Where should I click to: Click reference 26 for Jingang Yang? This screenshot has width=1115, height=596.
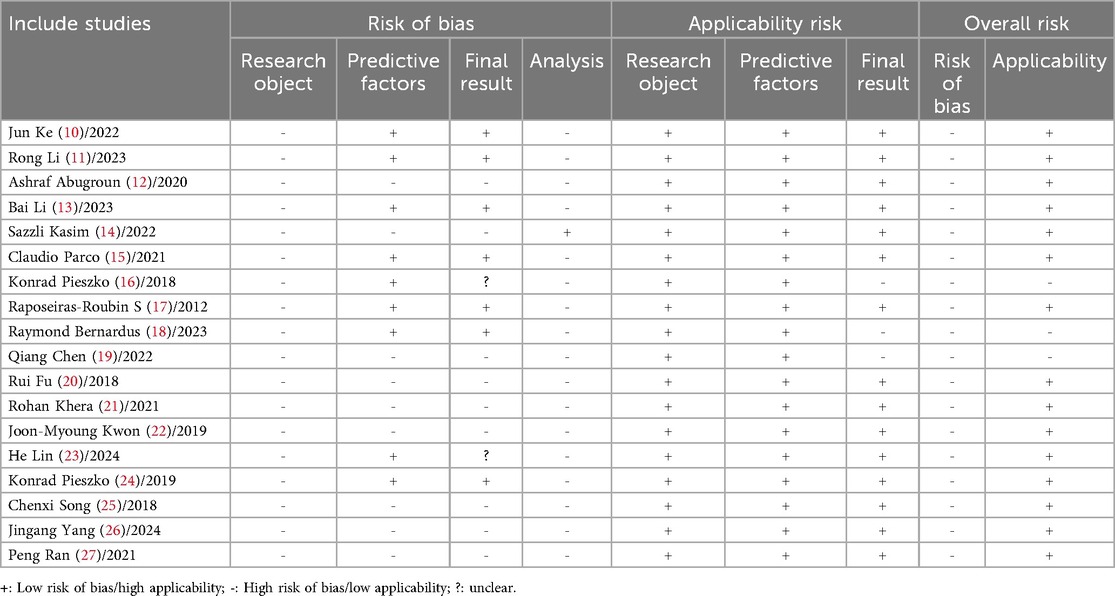(112, 531)
